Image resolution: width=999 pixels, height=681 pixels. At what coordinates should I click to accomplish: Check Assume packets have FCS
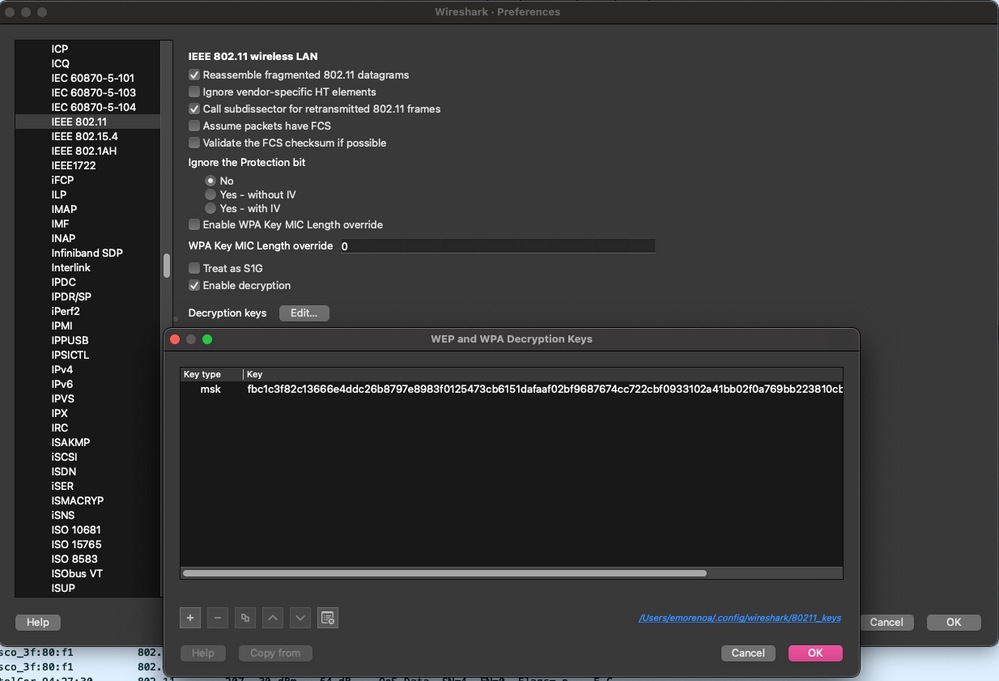193,125
